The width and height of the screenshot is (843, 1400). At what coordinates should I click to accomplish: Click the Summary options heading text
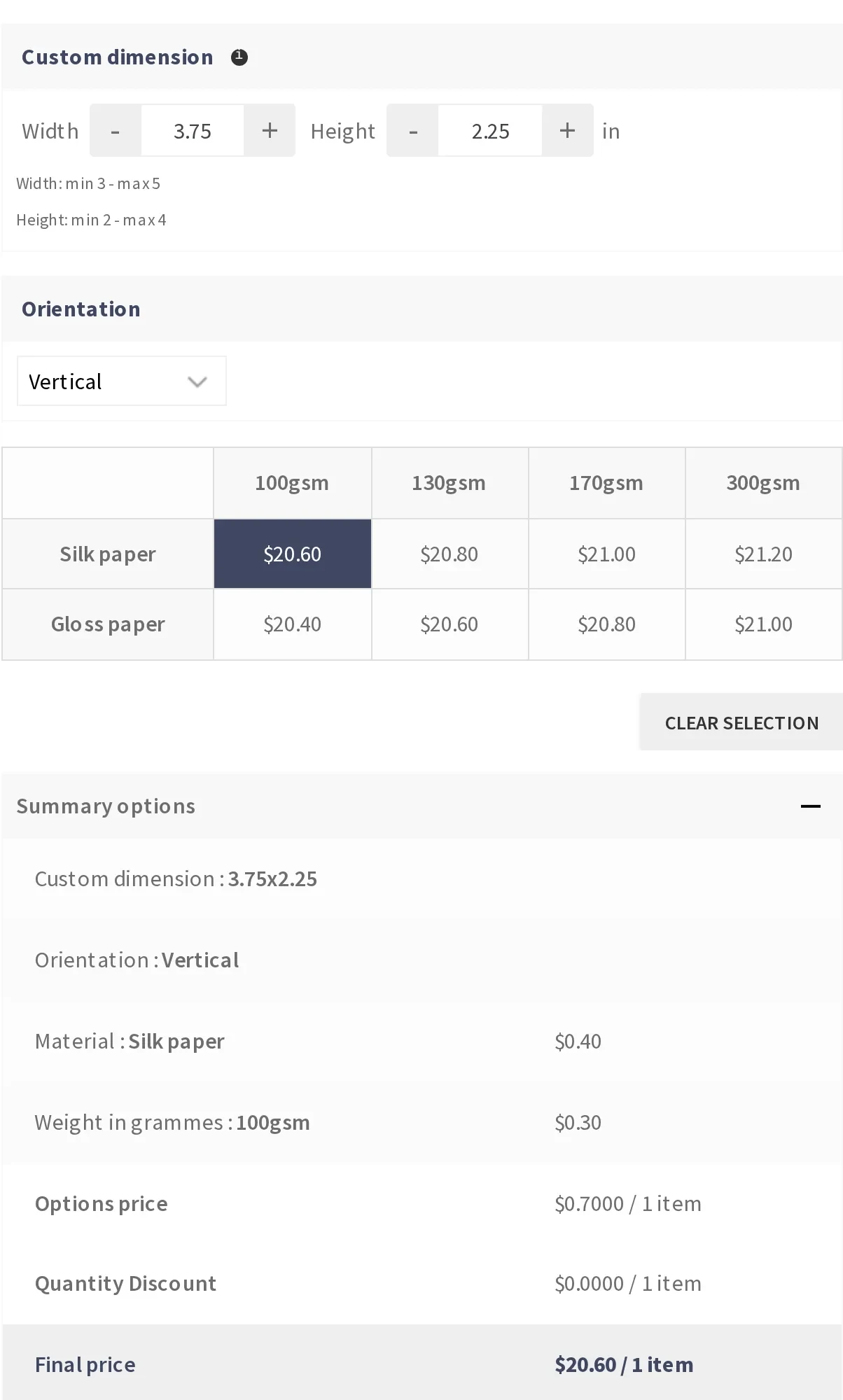pyautogui.click(x=106, y=806)
